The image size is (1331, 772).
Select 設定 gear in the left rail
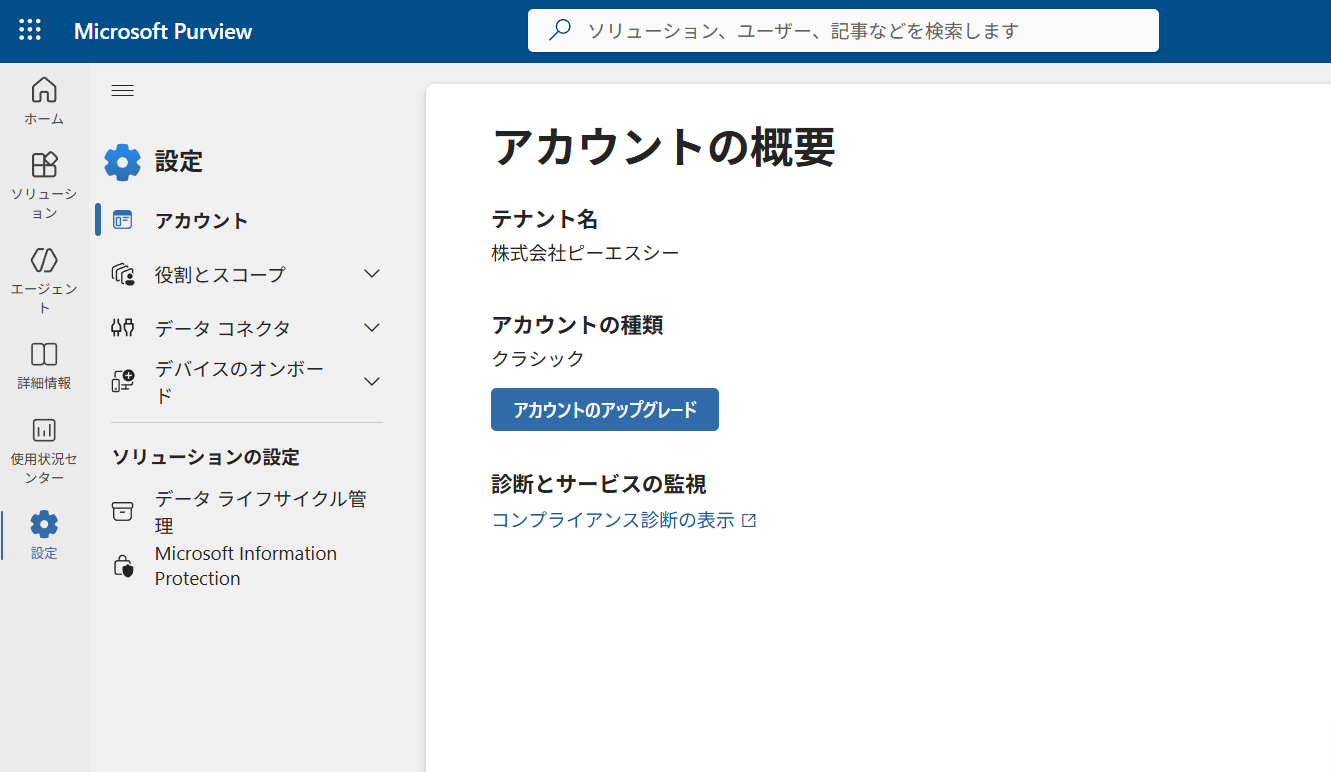[44, 535]
